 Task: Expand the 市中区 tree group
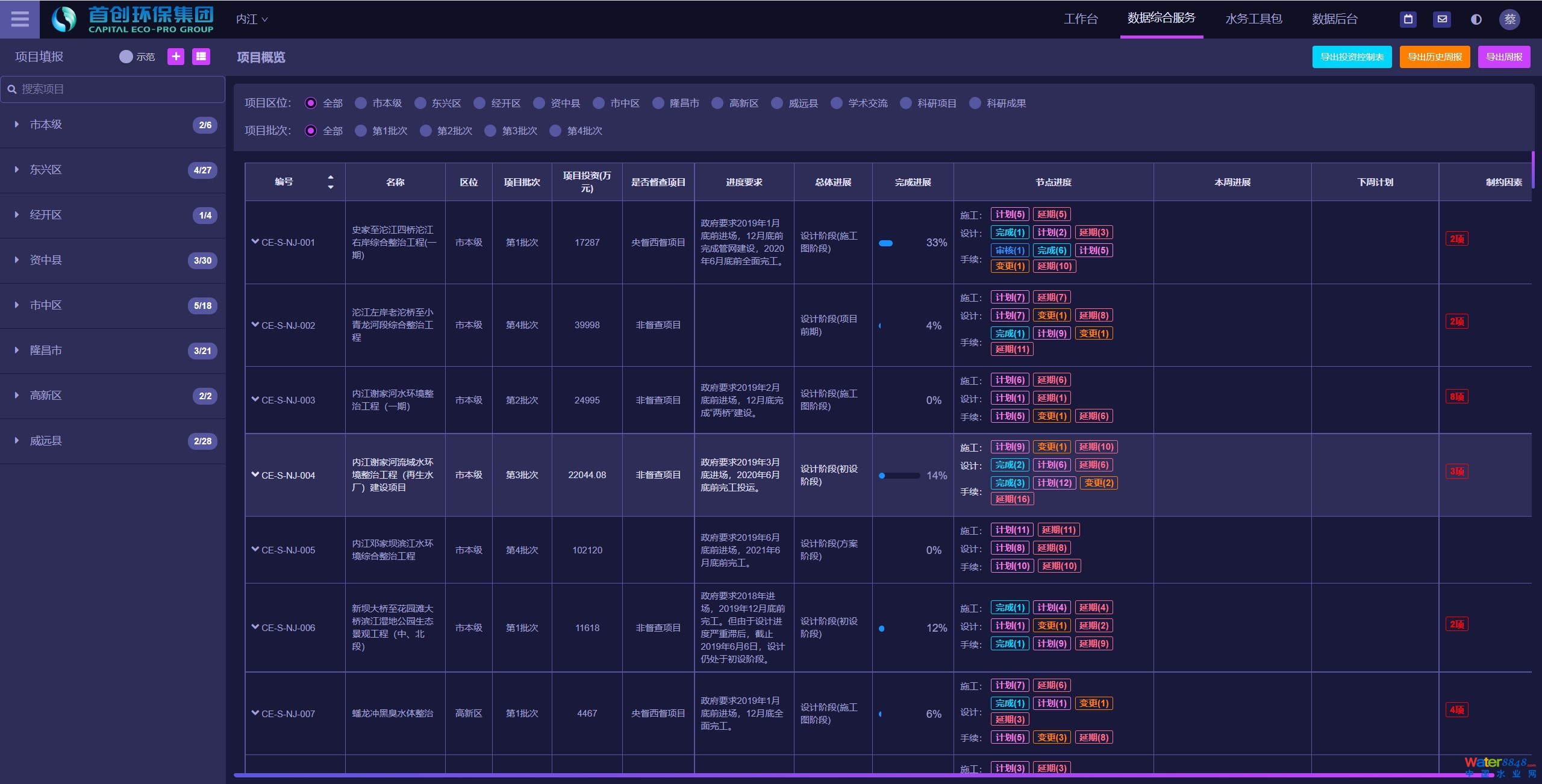17,305
